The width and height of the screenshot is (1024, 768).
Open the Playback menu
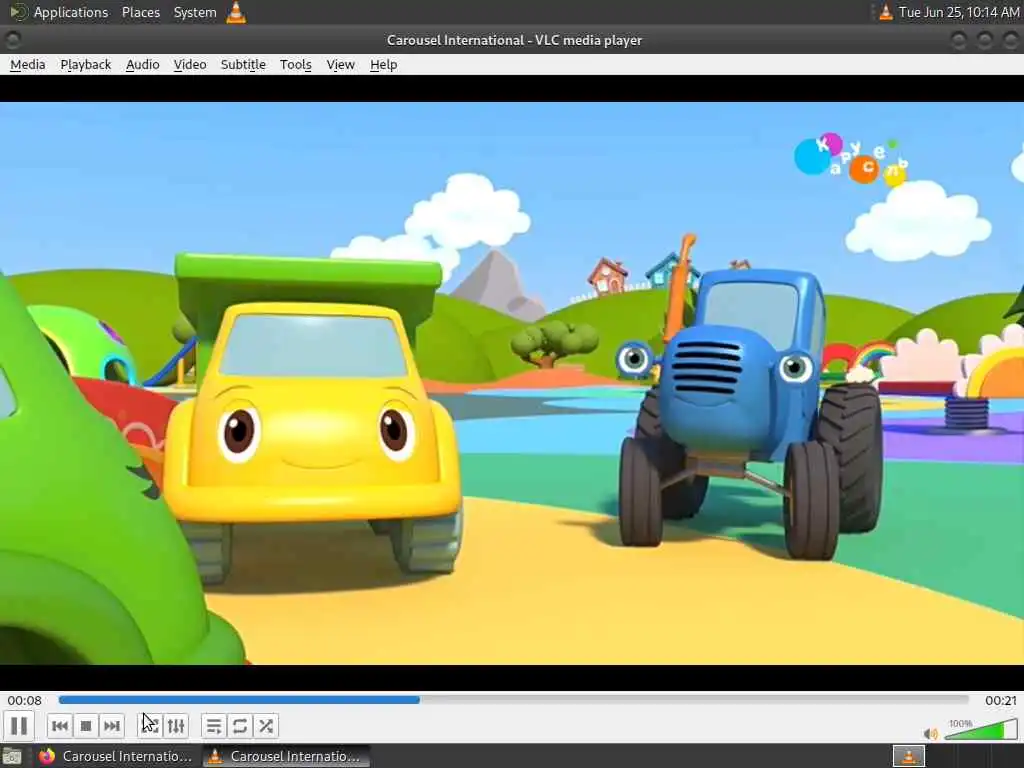coord(86,65)
